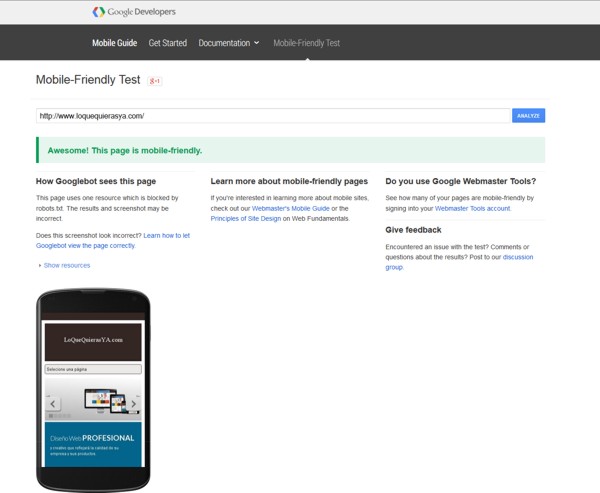The width and height of the screenshot is (600, 493).
Task: Open the Get Started menu item
Action: pyautogui.click(x=167, y=43)
